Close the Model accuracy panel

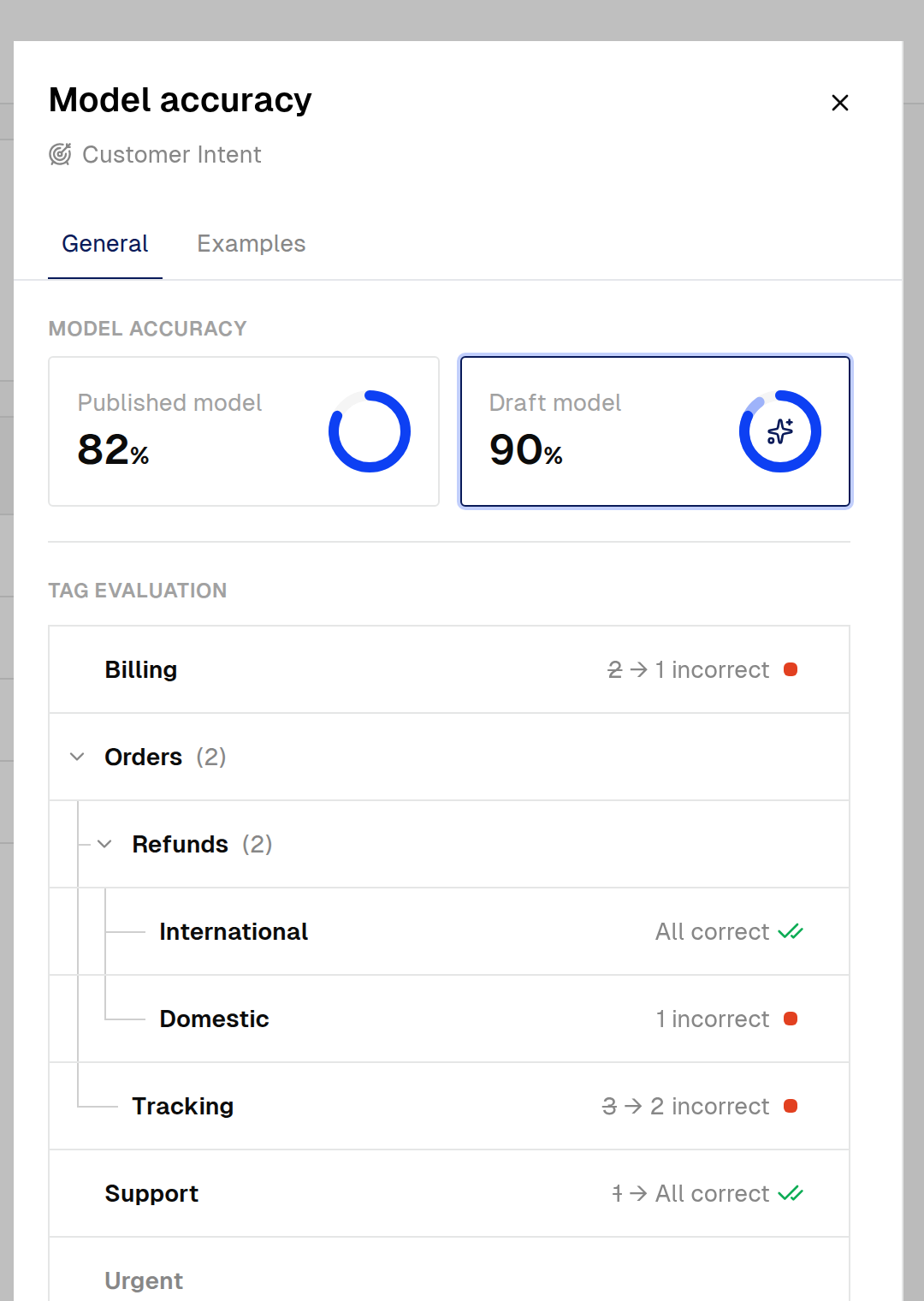click(x=839, y=103)
